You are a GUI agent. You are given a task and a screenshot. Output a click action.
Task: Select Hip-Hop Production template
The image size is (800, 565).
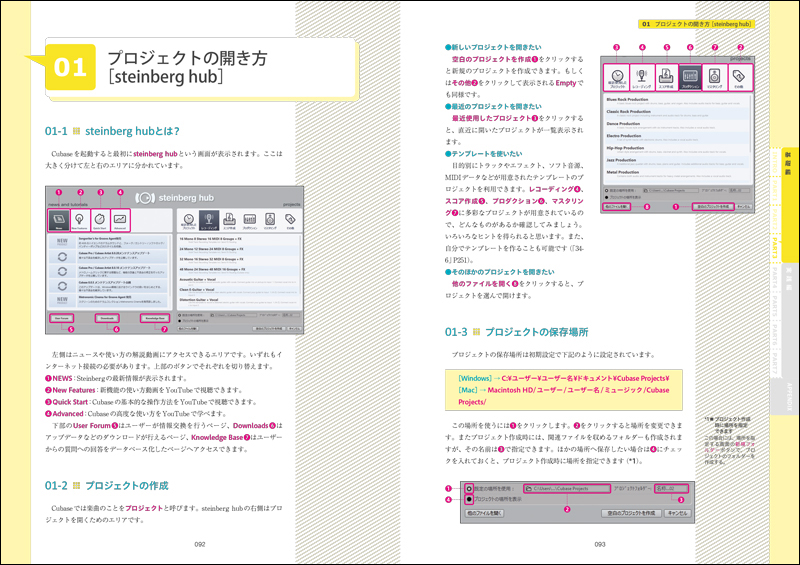click(x=676, y=150)
